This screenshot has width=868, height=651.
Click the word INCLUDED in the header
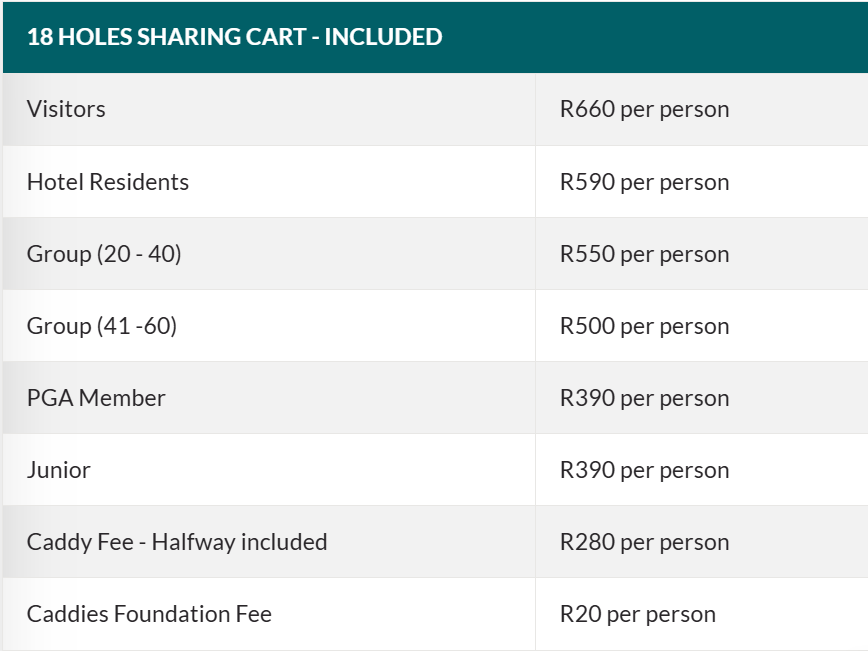tap(383, 37)
